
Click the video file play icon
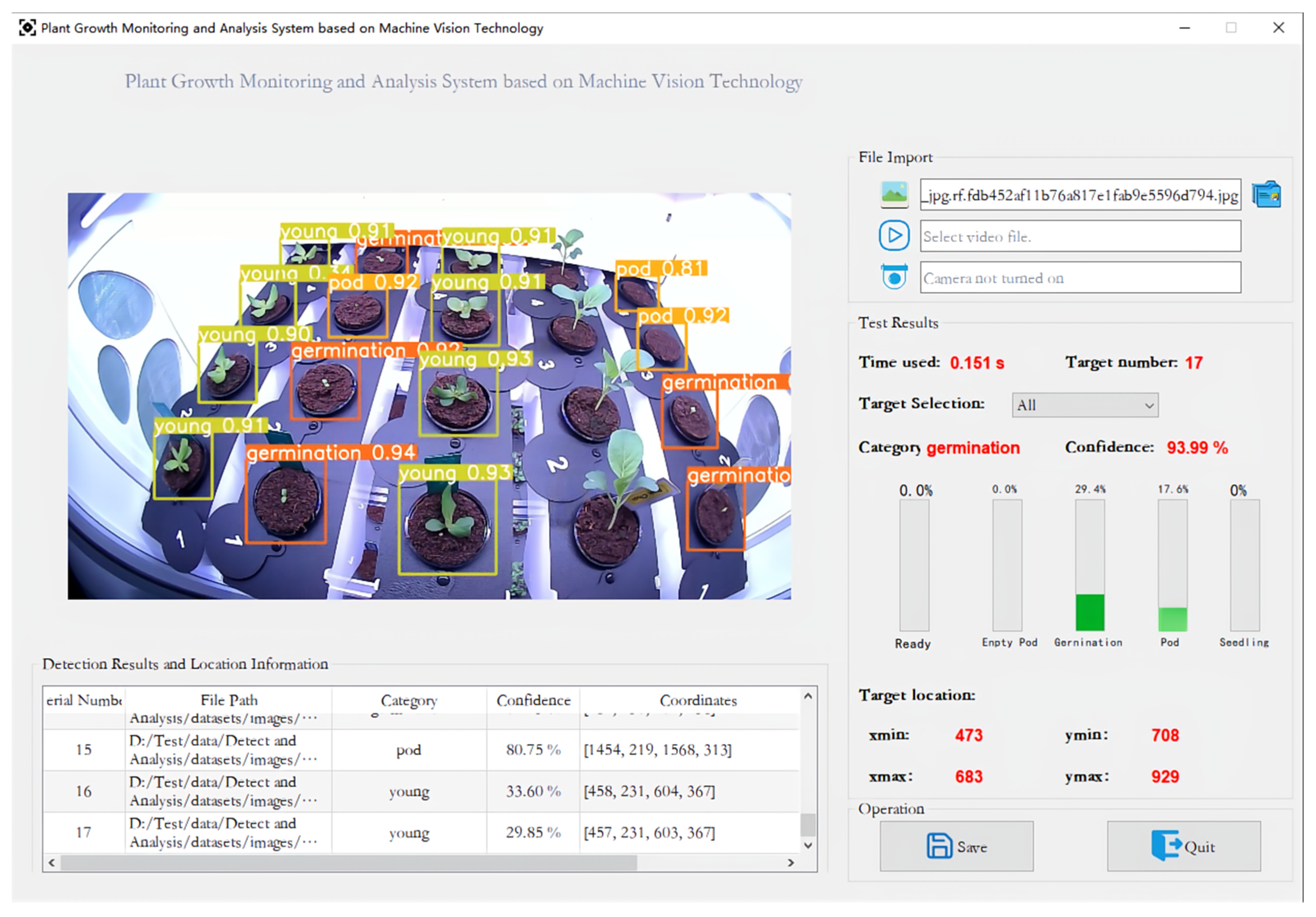pyautogui.click(x=894, y=236)
